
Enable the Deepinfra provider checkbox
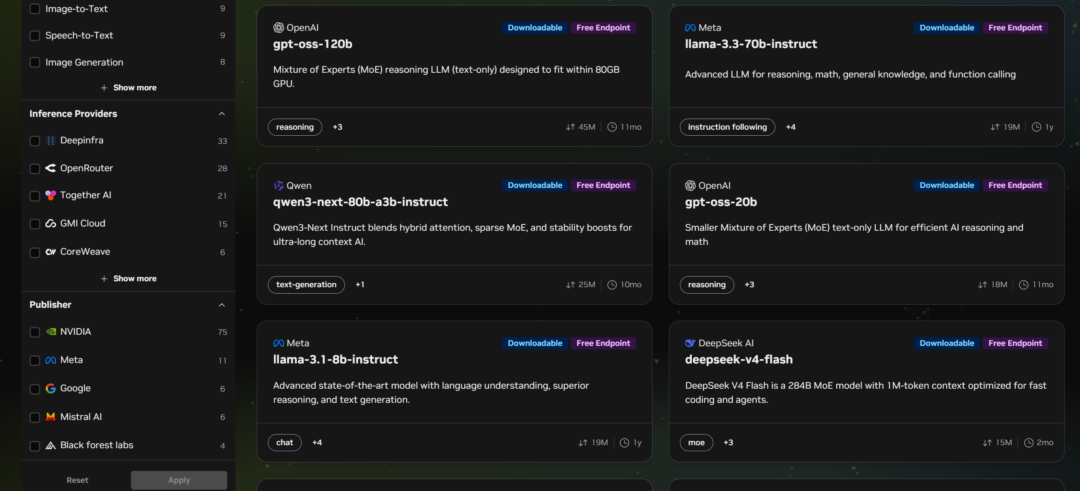point(34,140)
